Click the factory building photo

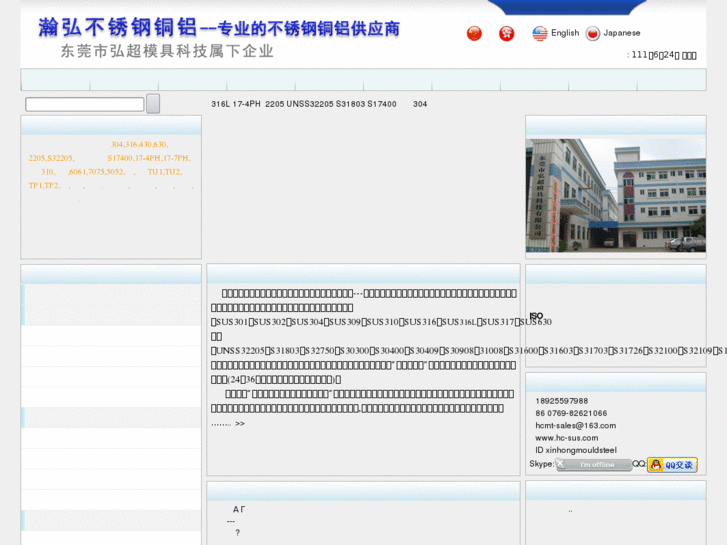616,195
